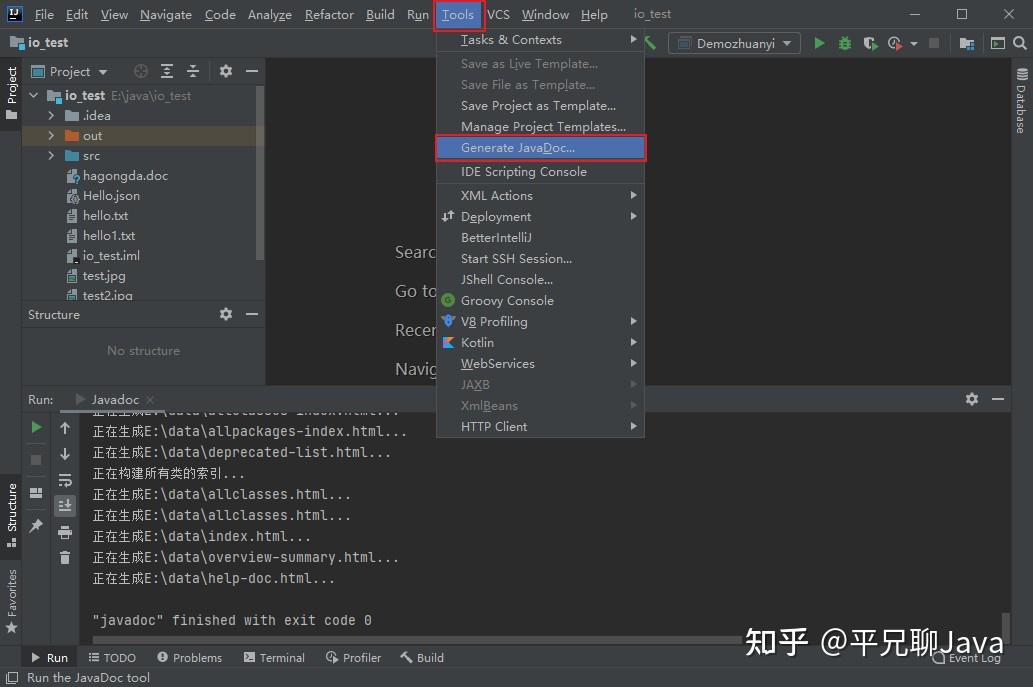The image size is (1033, 687).
Task: Click the Search Everywhere magnifier icon
Action: (x=1019, y=43)
